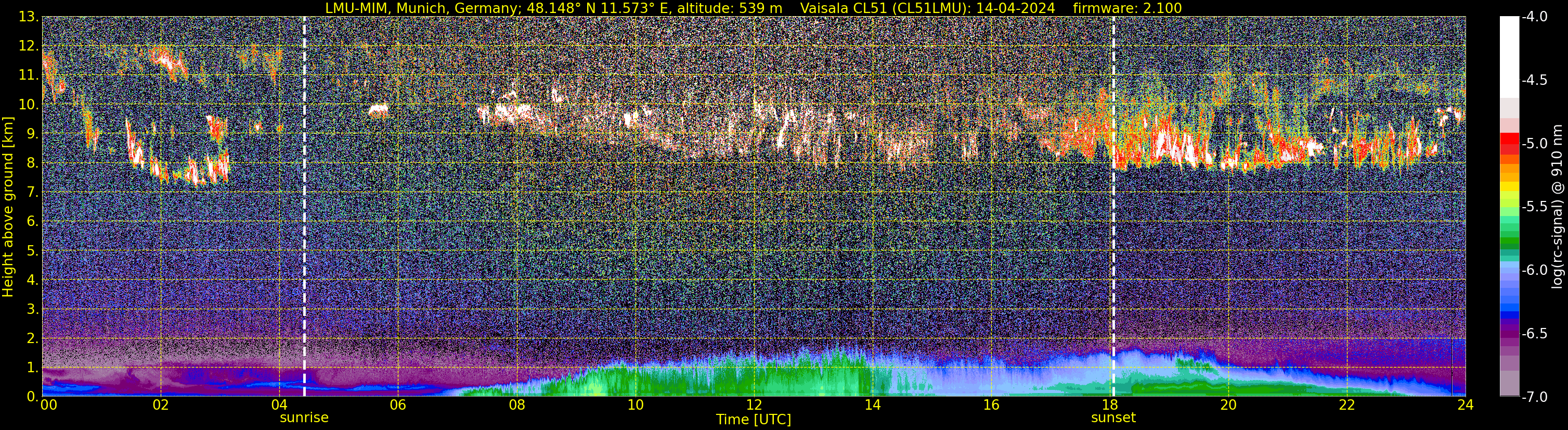1568x430 pixels.
Task: Click the '6.' height tick label
Action: point(32,222)
